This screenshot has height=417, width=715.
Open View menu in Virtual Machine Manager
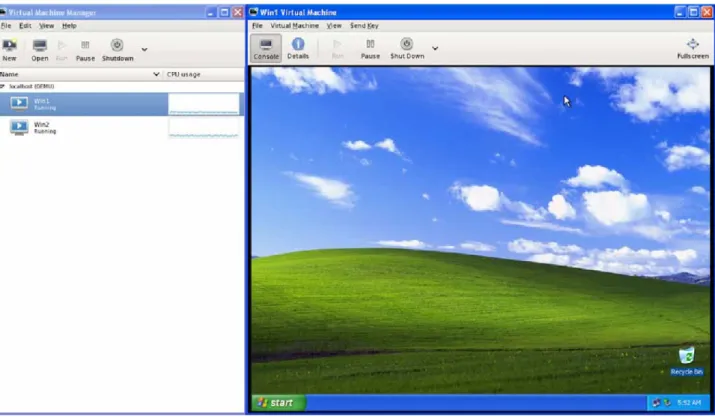[47, 26]
